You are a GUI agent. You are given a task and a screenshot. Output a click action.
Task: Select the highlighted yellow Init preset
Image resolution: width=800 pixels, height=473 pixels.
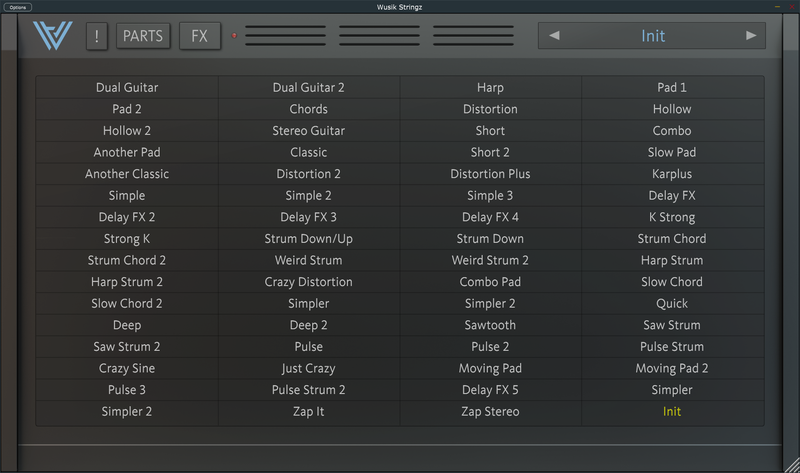coord(672,411)
